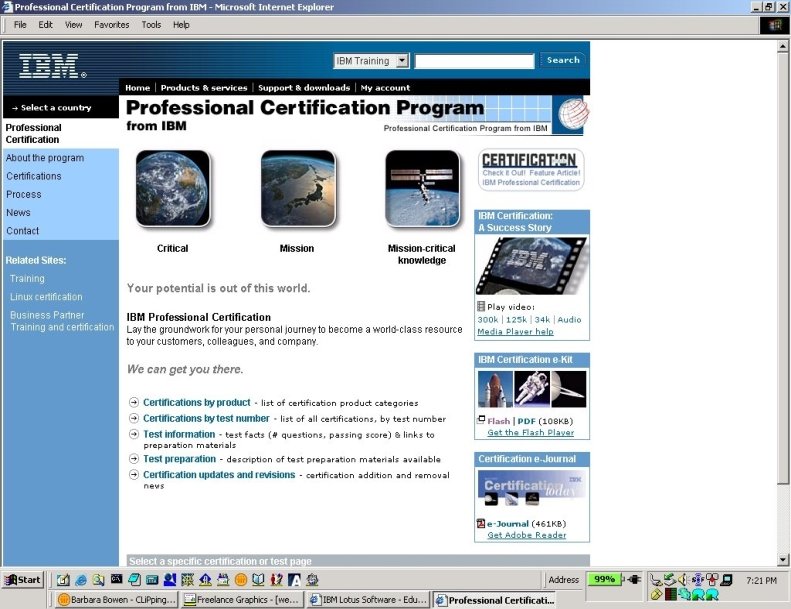Click the Mission Japan-from-space image
791x609 pixels.
point(298,188)
